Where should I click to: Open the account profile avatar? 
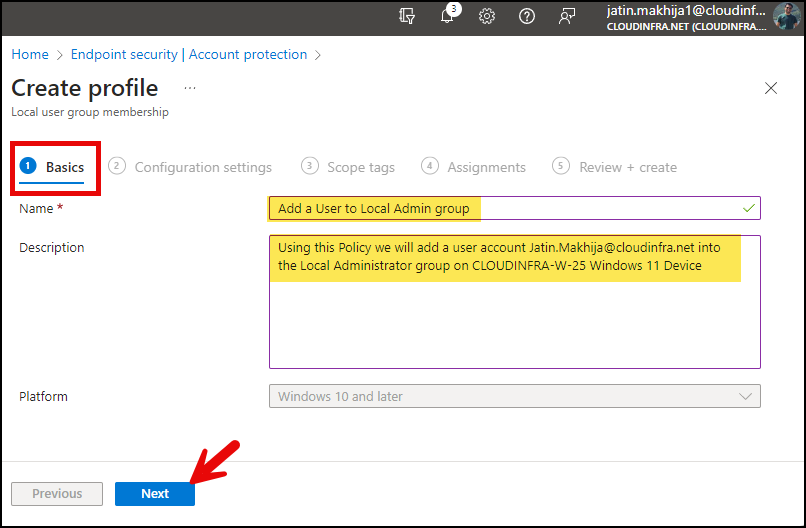pos(786,16)
